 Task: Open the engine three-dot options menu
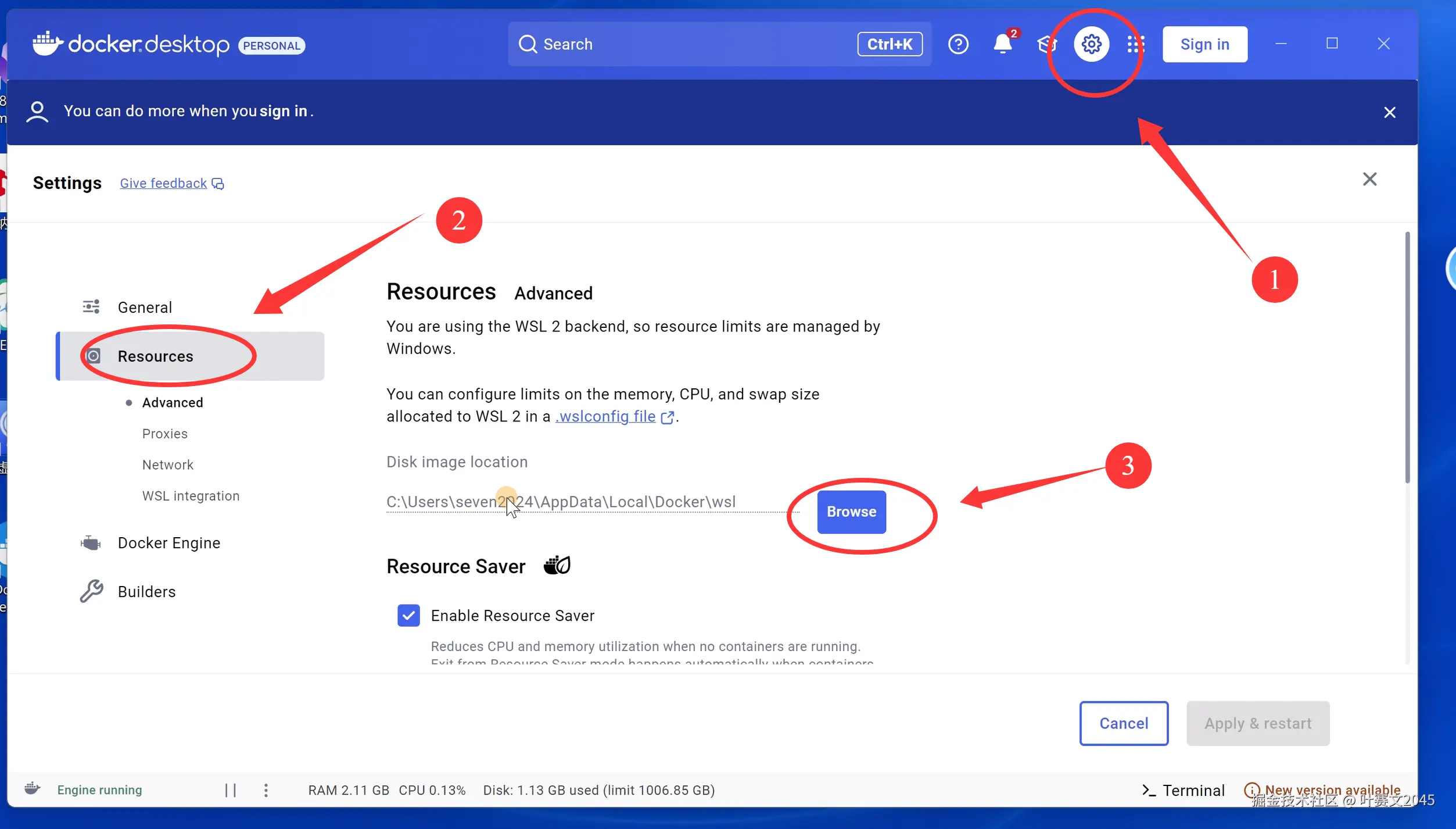click(266, 790)
